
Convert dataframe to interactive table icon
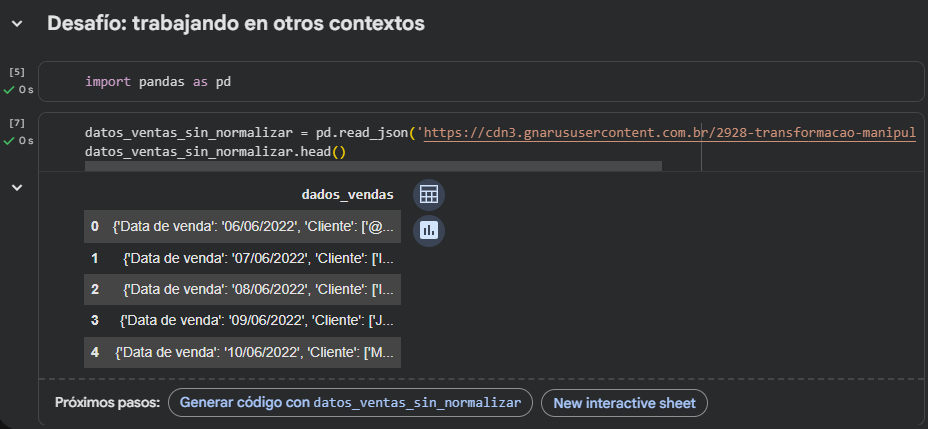click(428, 194)
